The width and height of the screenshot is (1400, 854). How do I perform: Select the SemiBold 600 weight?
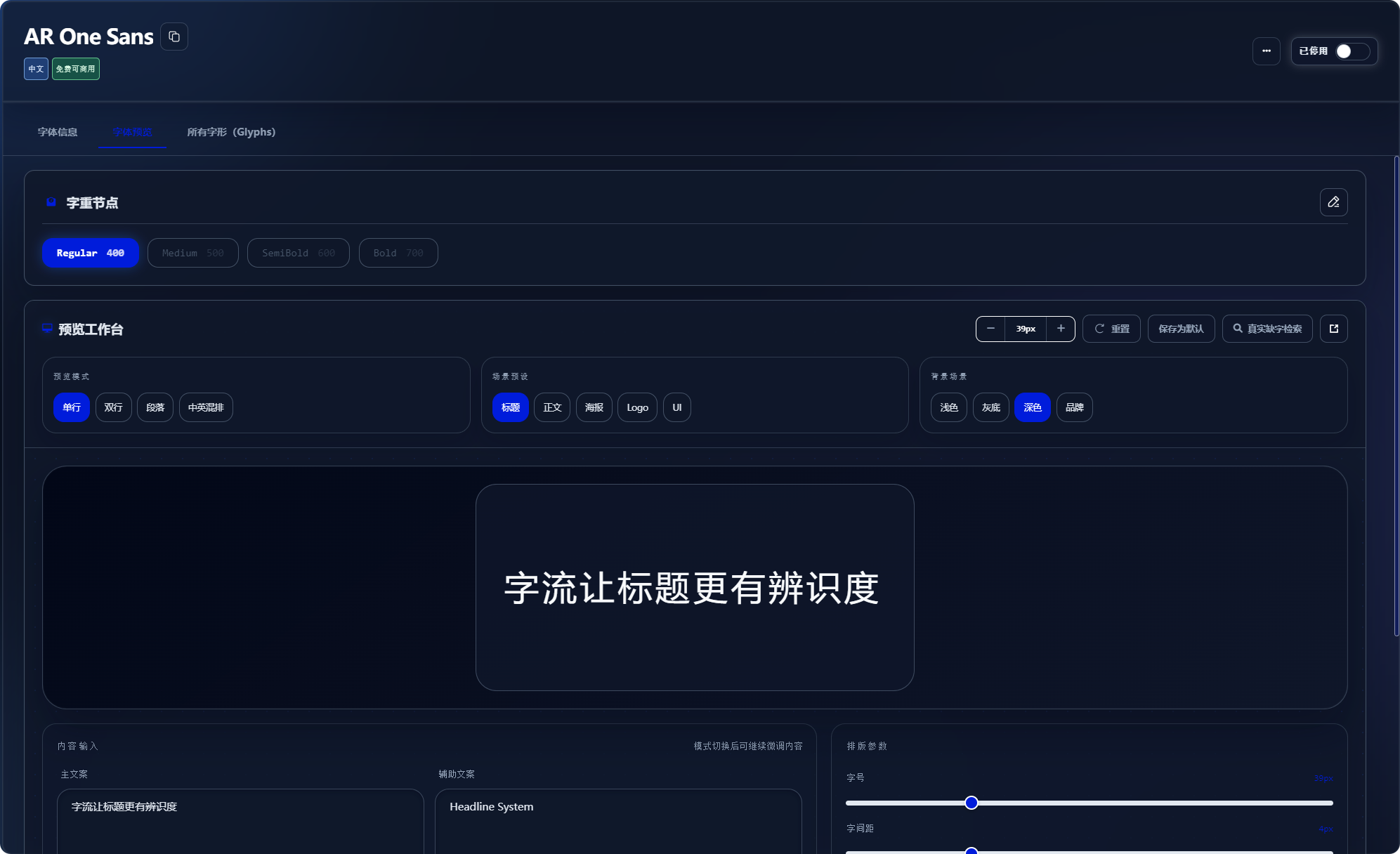[x=299, y=253]
